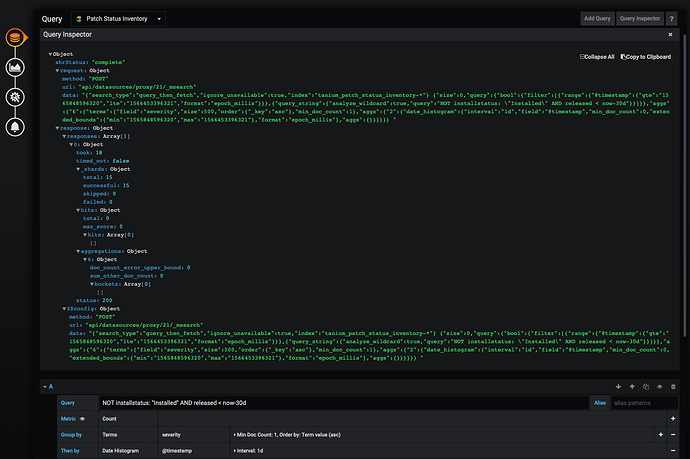Move query A down

619,386
